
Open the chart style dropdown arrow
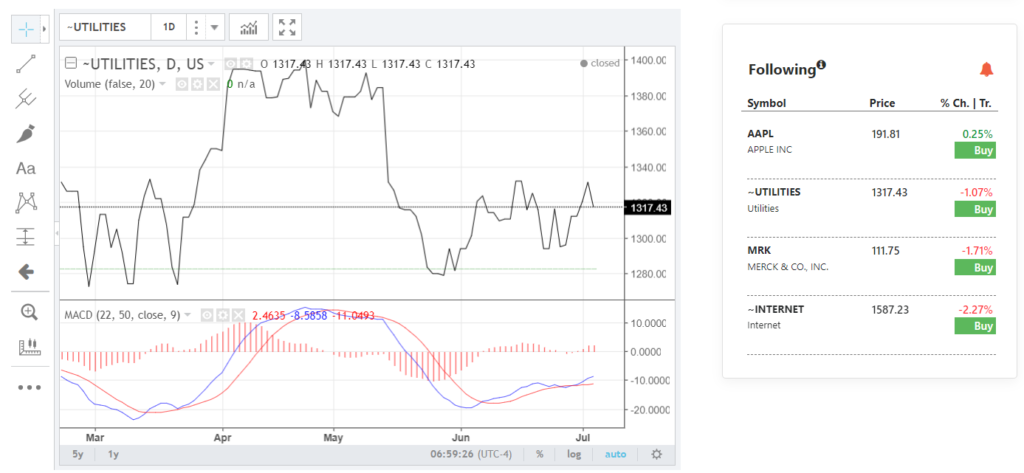[214, 27]
